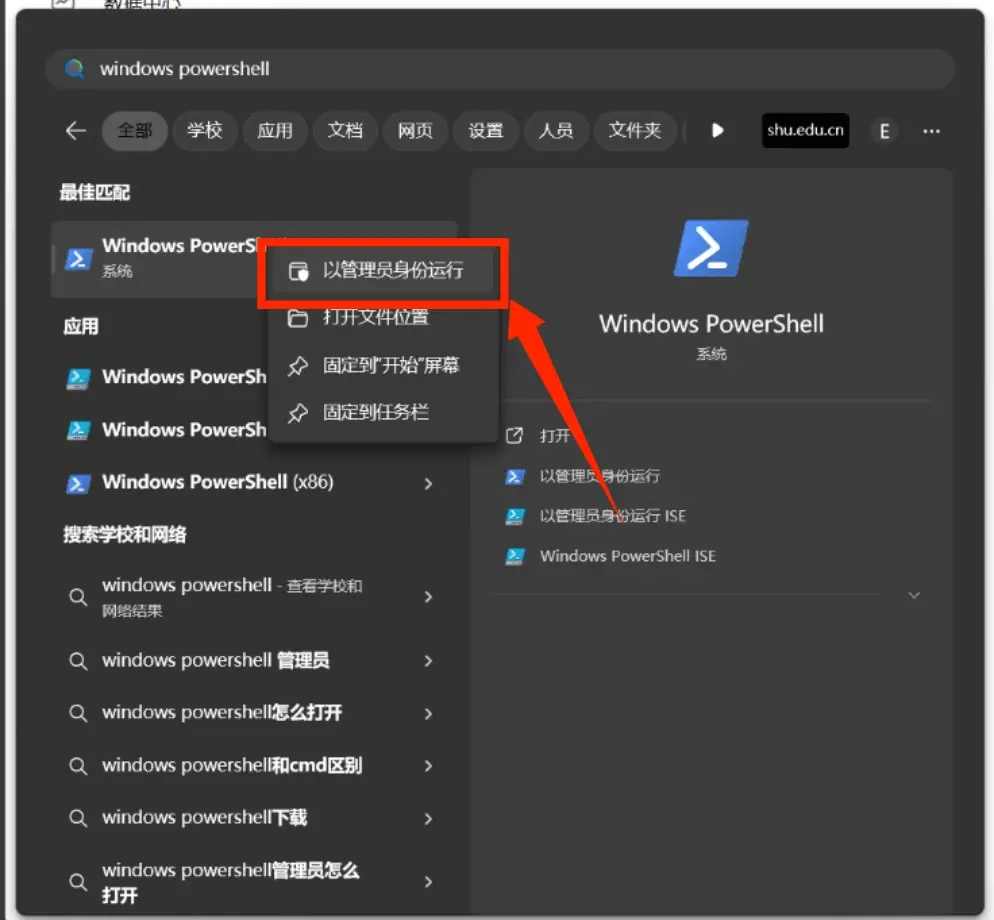Click 打开 in the preview panel
This screenshot has height=920, width=994.
(555, 436)
